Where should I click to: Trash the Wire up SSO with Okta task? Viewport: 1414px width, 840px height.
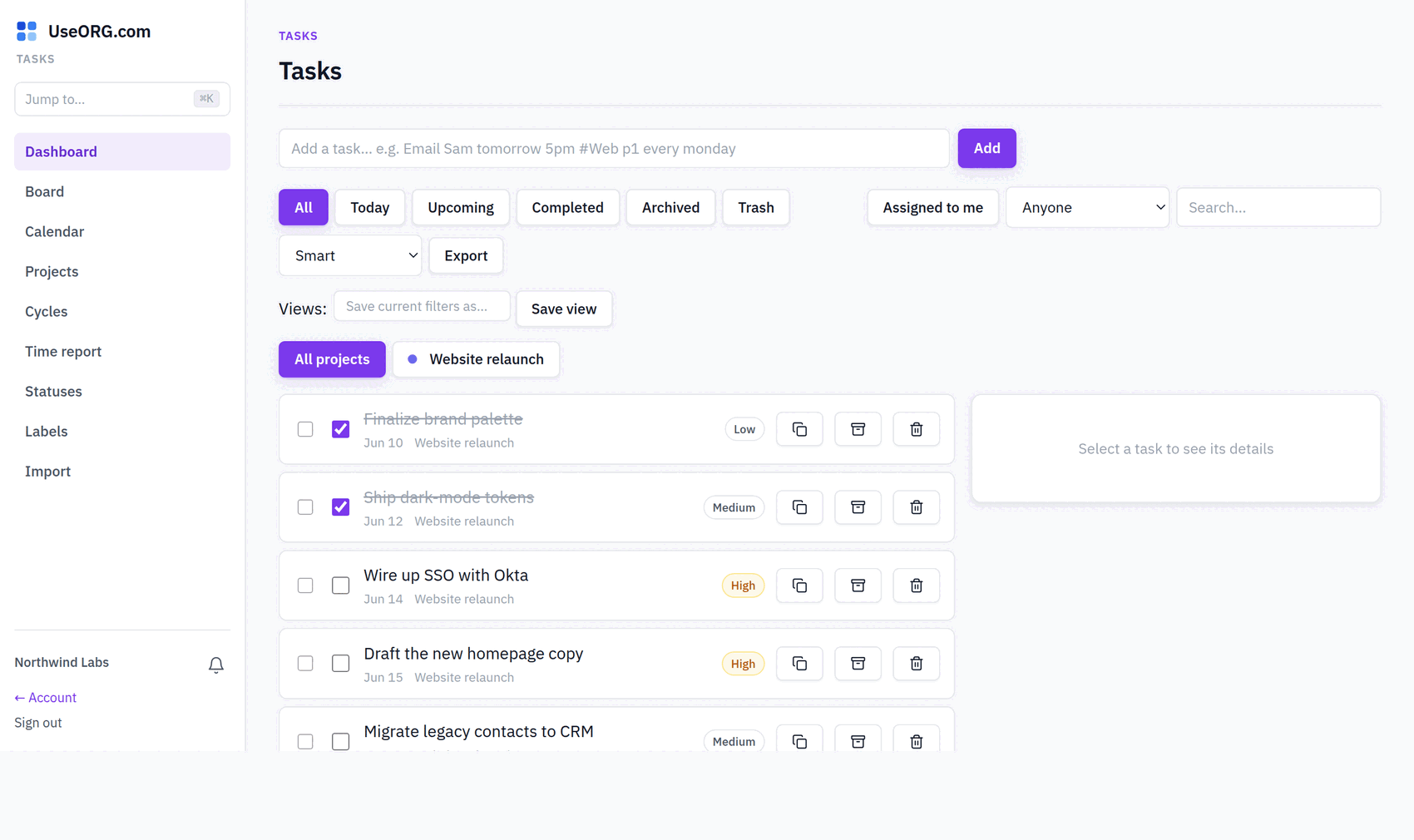(x=916, y=586)
